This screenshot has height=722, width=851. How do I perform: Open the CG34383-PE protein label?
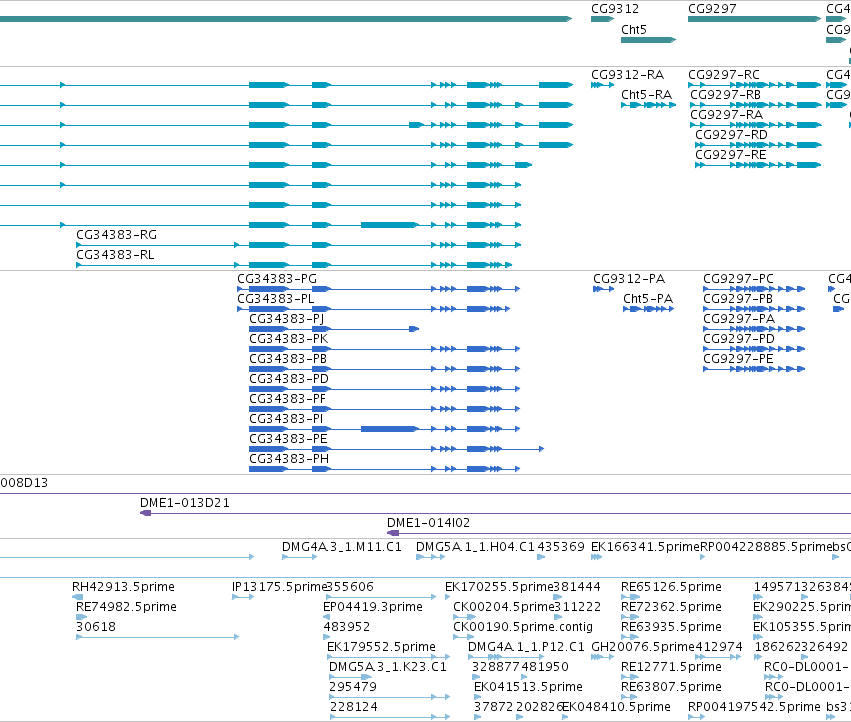[x=288, y=439]
